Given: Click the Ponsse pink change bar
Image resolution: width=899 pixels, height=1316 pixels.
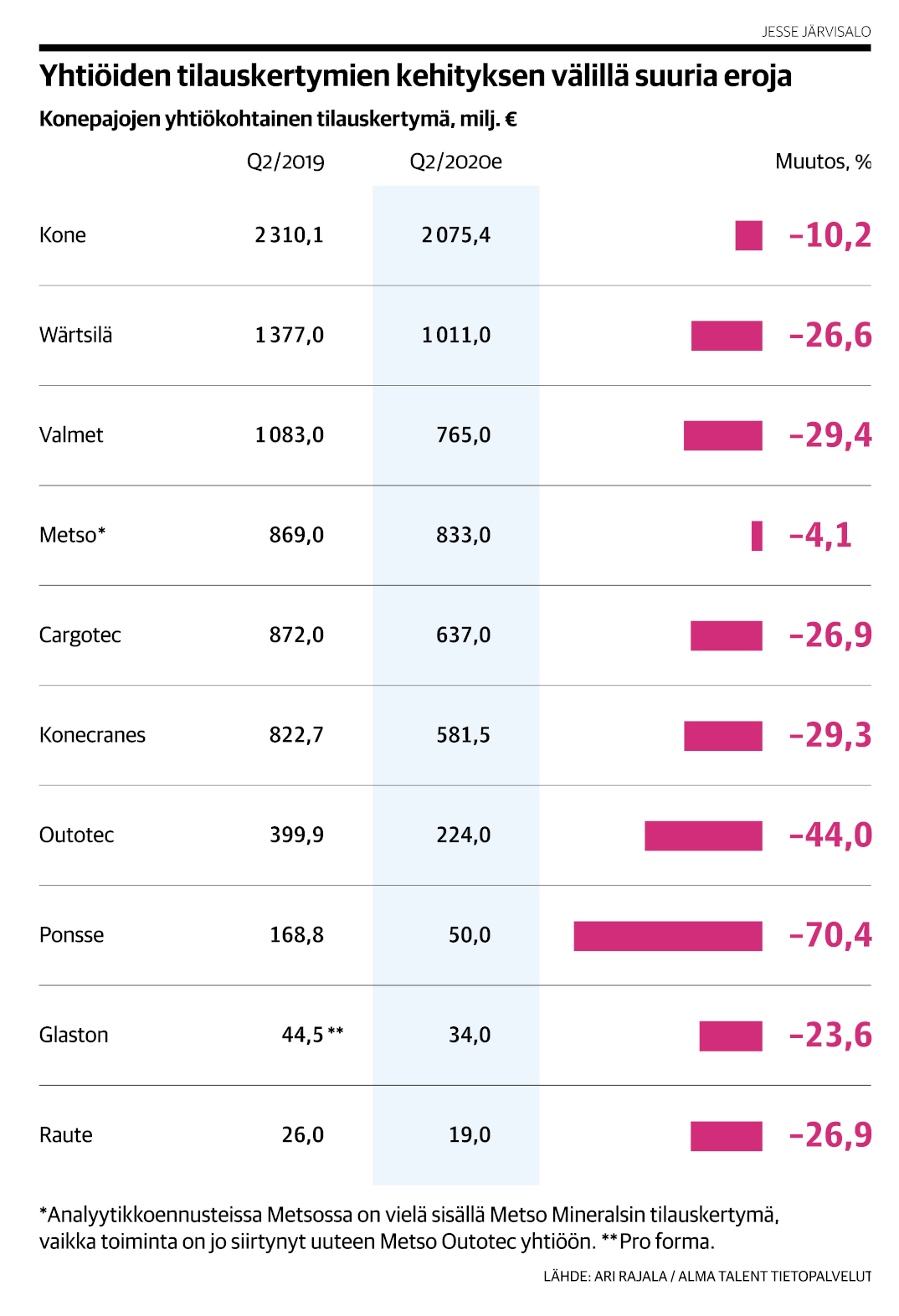Looking at the screenshot, I should click(667, 936).
